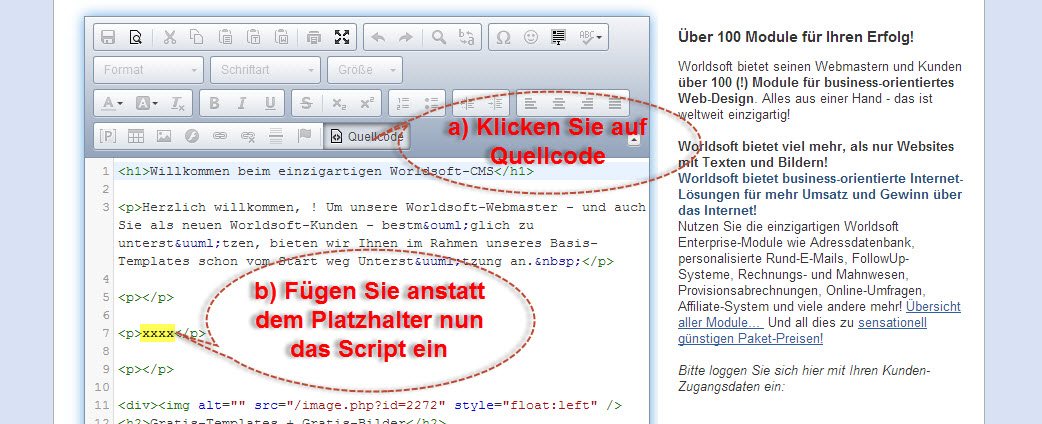Open the background color picker
1042x424 pixels.
(146, 103)
